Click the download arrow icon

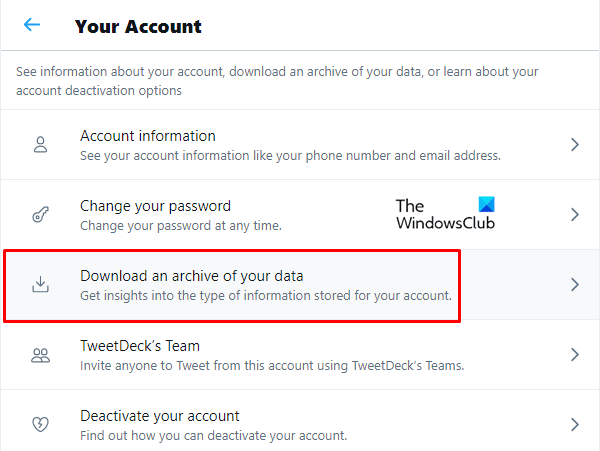click(x=40, y=285)
